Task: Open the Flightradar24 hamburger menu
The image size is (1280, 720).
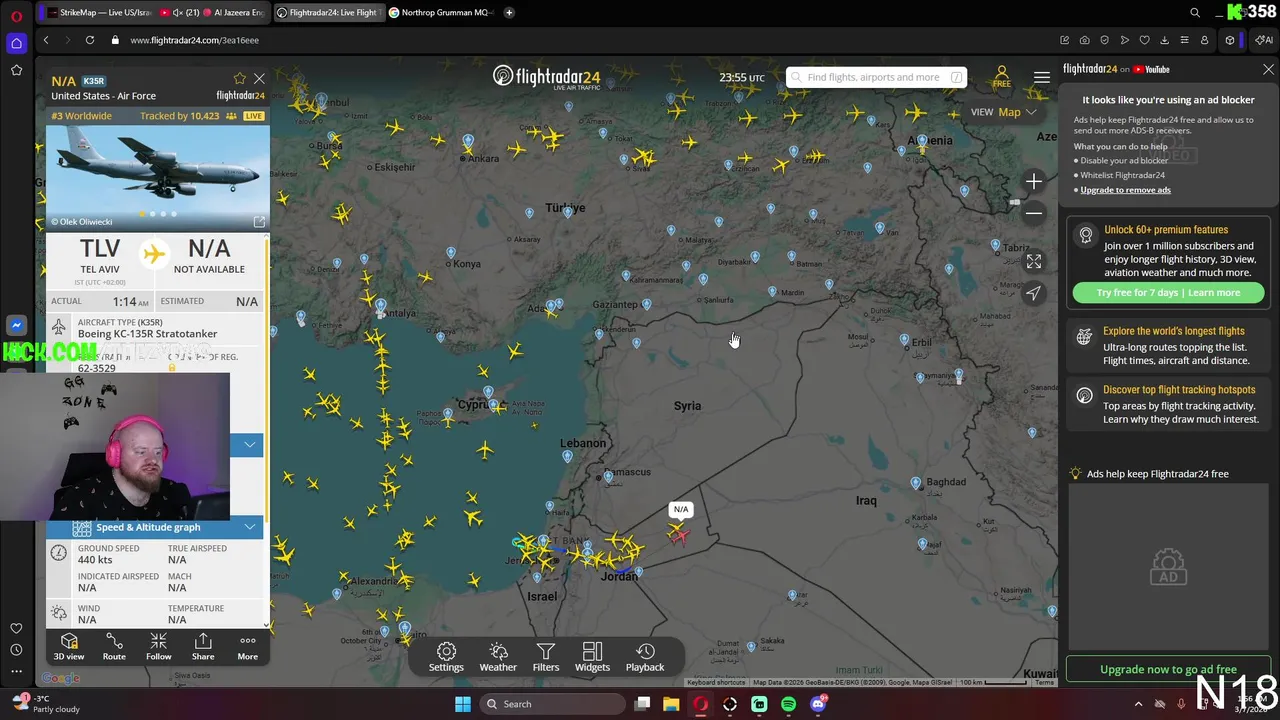Action: click(1042, 77)
